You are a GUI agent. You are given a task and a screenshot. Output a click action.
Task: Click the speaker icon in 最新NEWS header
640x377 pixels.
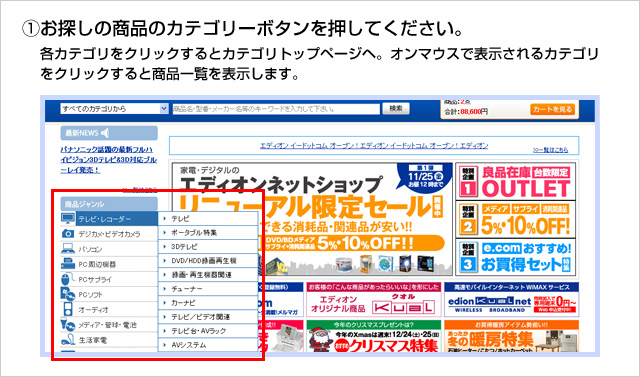(x=105, y=133)
